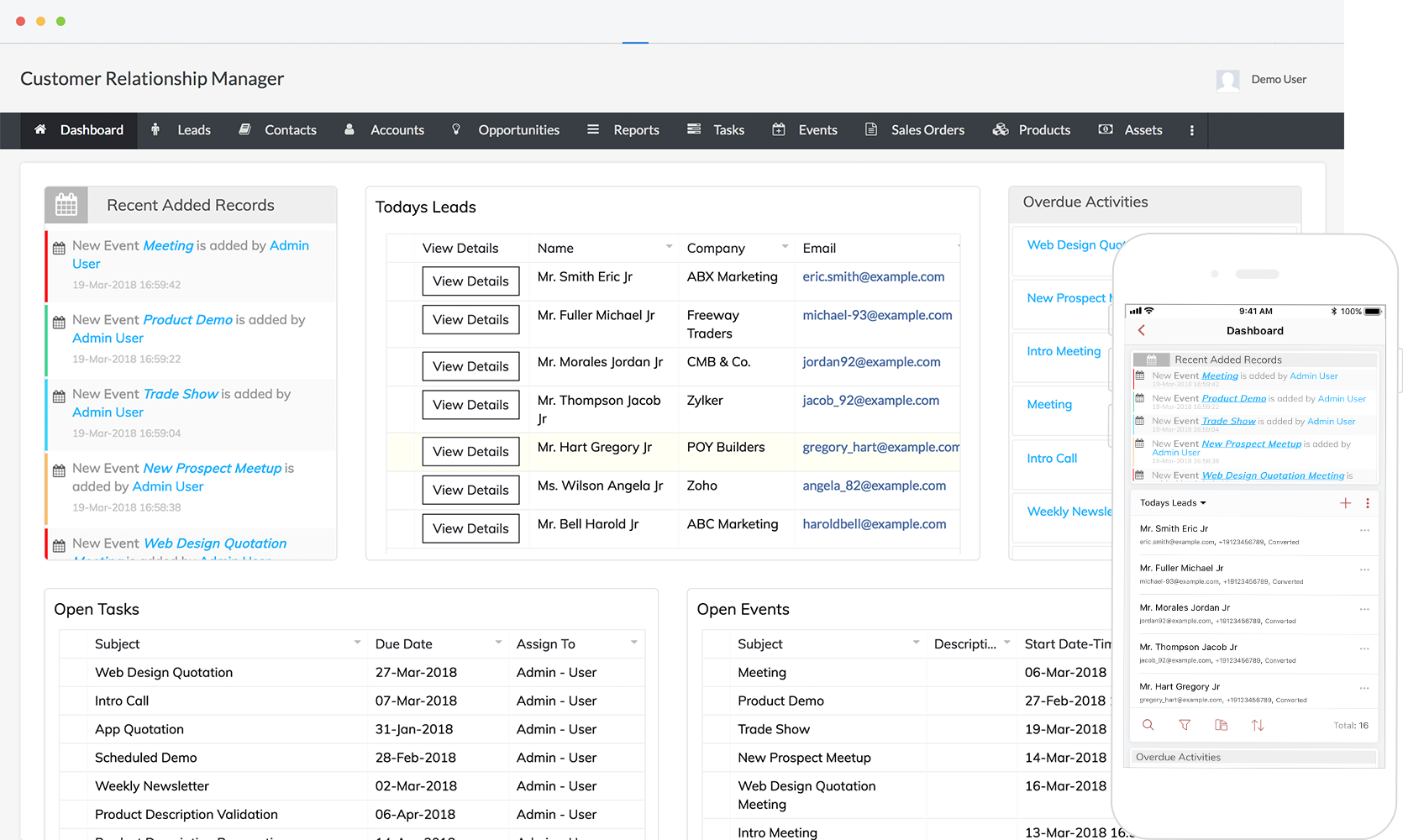This screenshot has width=1403, height=840.
Task: Tap the search icon in the mobile leads toolbar
Action: coord(1148,725)
